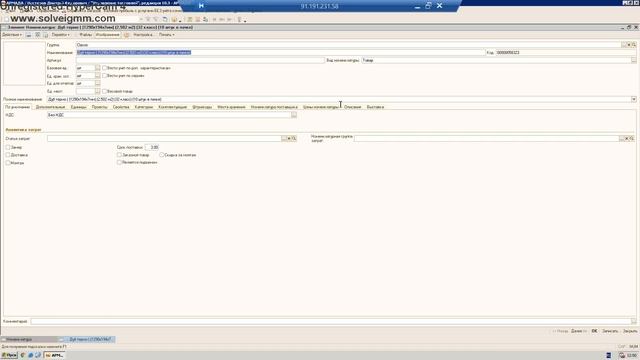Click the Изображения toolbar button
The height and width of the screenshot is (360, 640).
click(107, 35)
